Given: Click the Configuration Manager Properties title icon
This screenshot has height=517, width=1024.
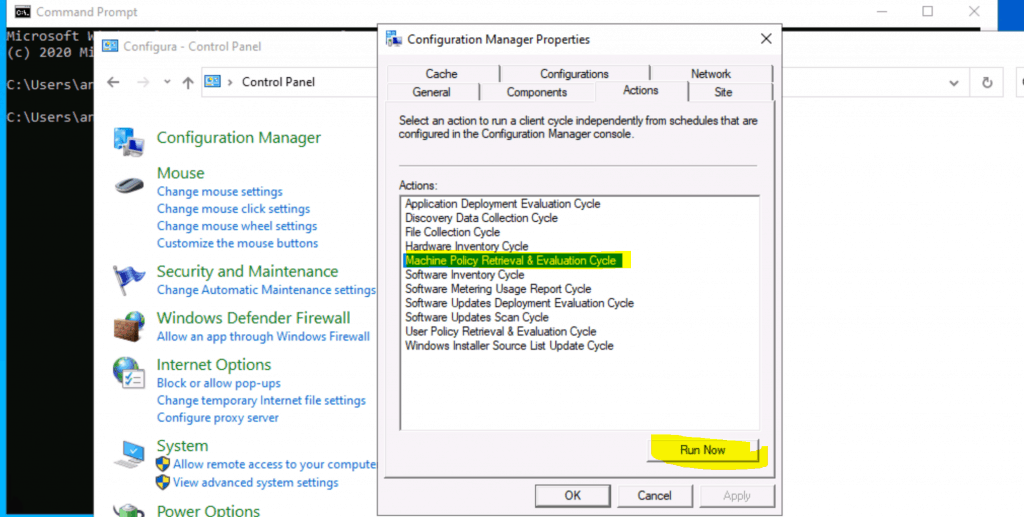Looking at the screenshot, I should [393, 39].
